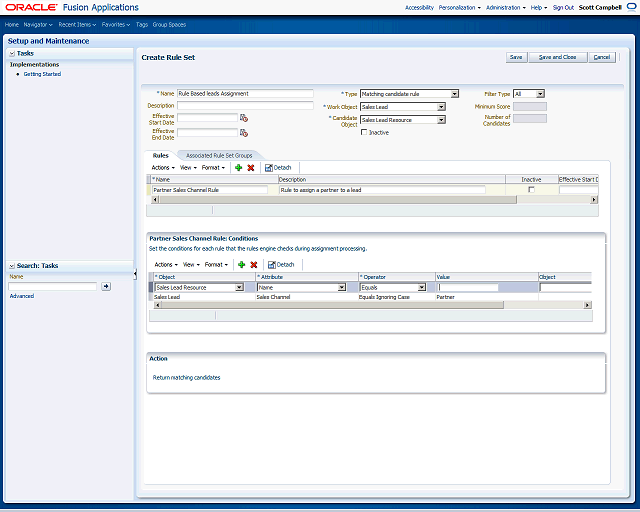Open the Administration menu
This screenshot has width=640, height=512.
click(506, 7)
